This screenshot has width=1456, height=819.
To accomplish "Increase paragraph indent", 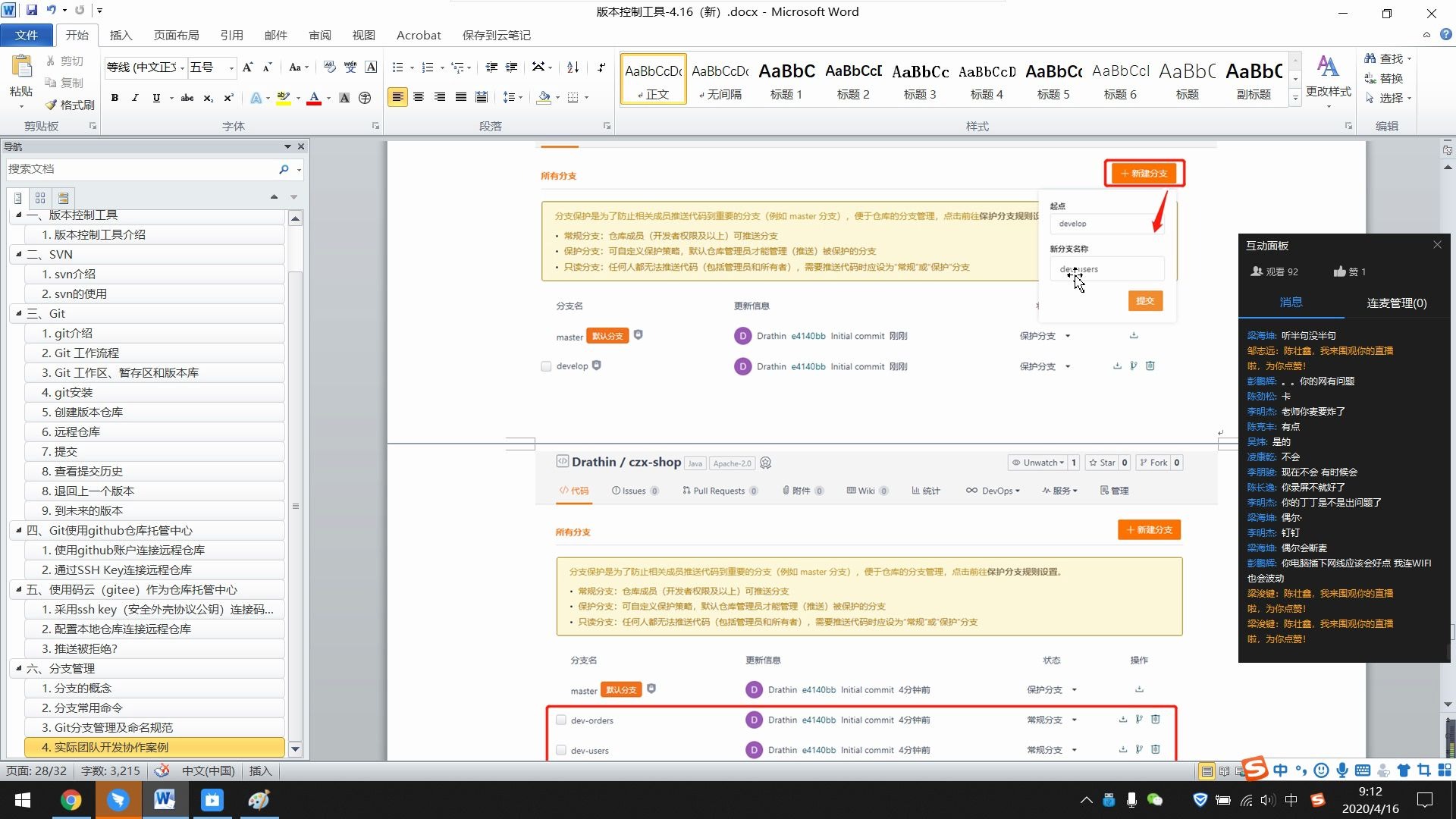I will pos(512,67).
